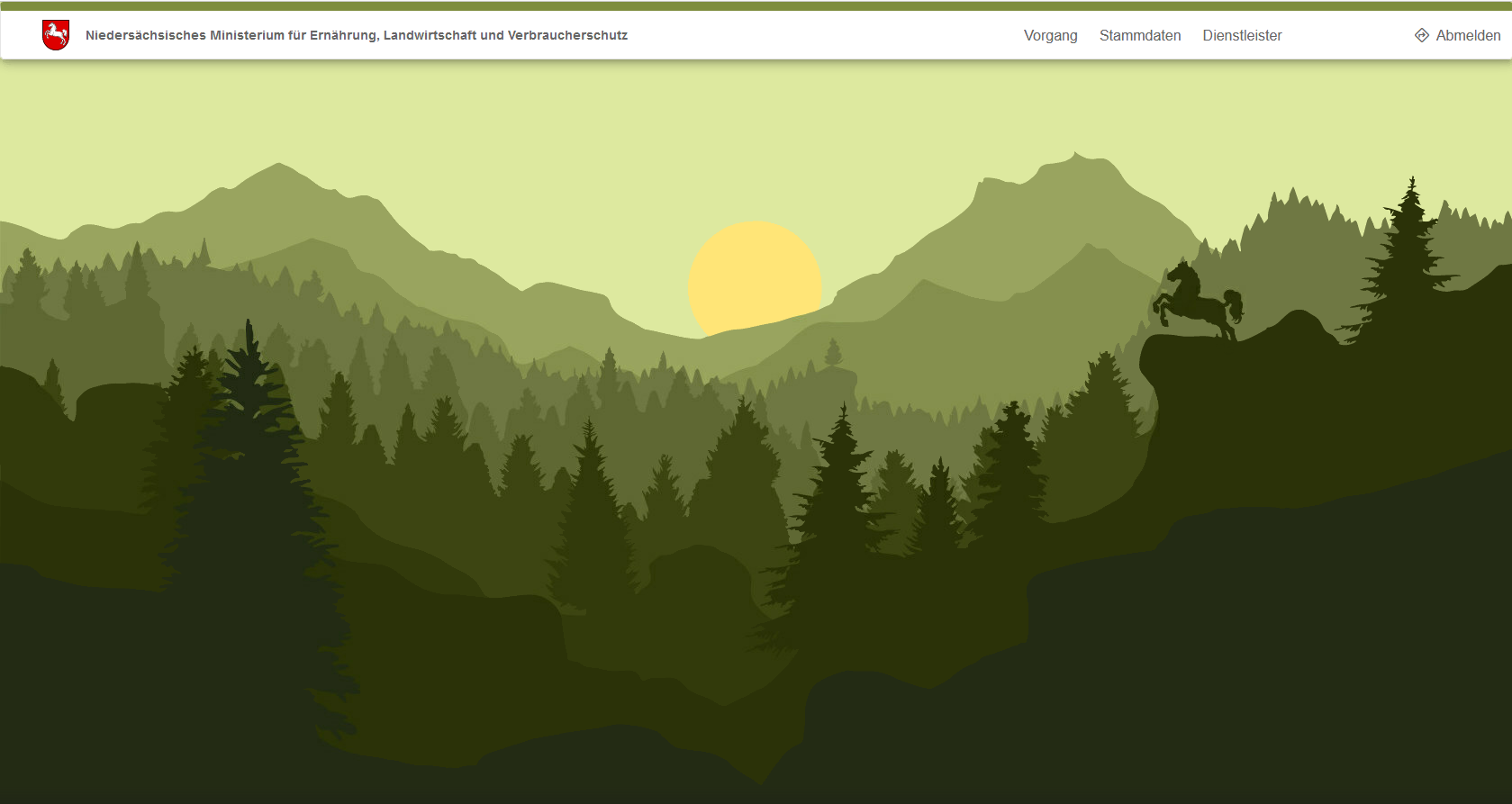
Task: Click empty header space between Dienstleister and Abmelden
Action: (x=1346, y=35)
